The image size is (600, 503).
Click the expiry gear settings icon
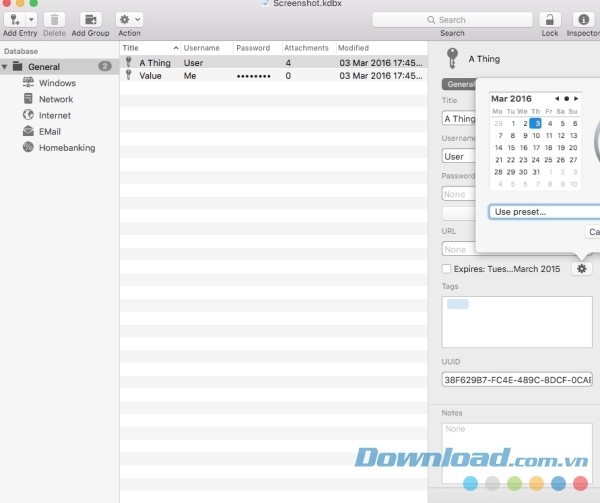point(582,268)
